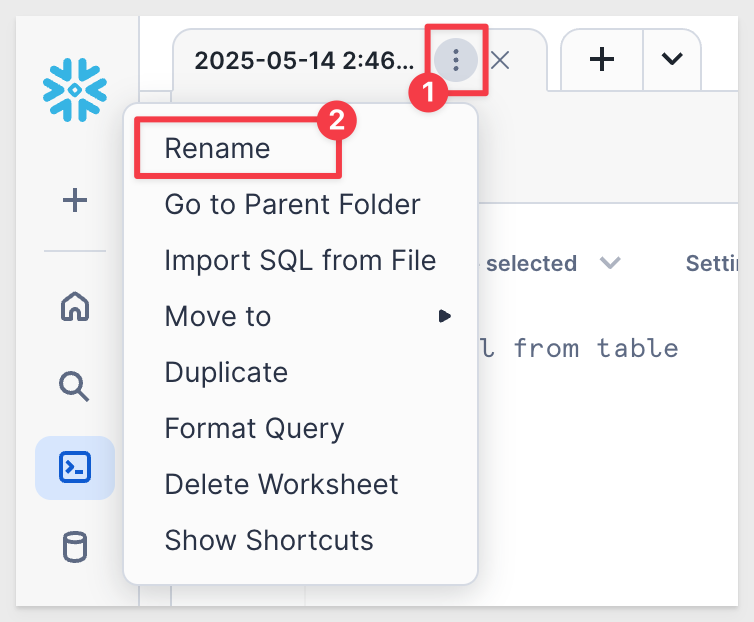The height and width of the screenshot is (622, 754).
Task: Choose Format Query menu entry
Action: [x=254, y=429]
